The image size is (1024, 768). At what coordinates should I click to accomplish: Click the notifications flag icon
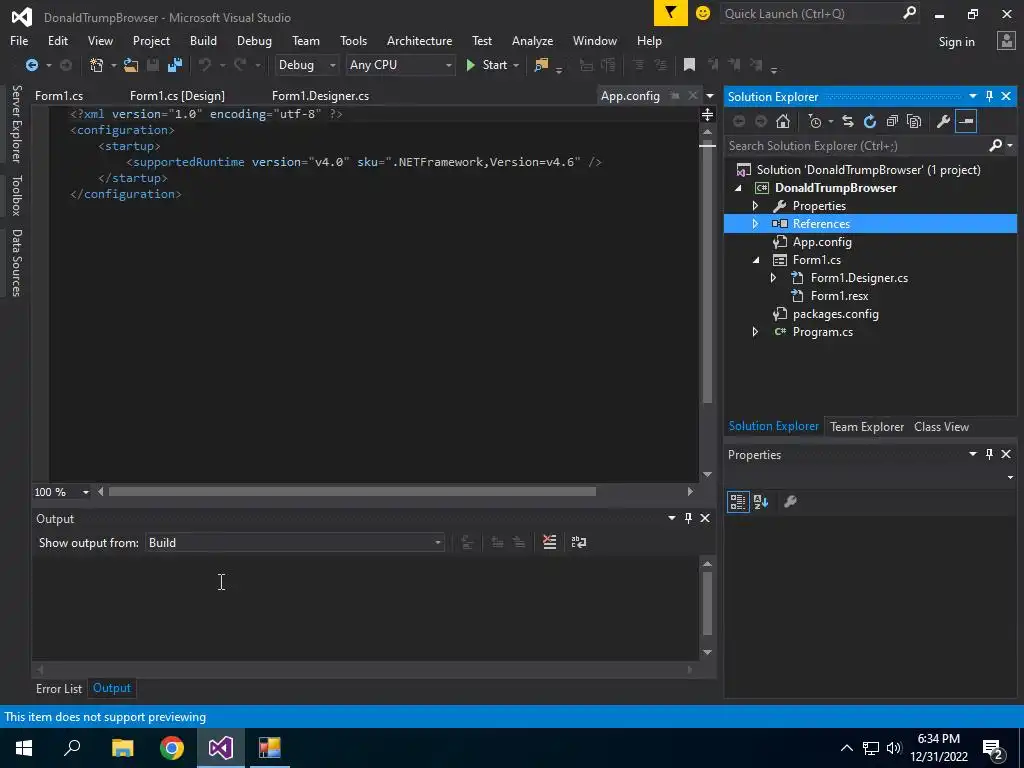pos(671,13)
